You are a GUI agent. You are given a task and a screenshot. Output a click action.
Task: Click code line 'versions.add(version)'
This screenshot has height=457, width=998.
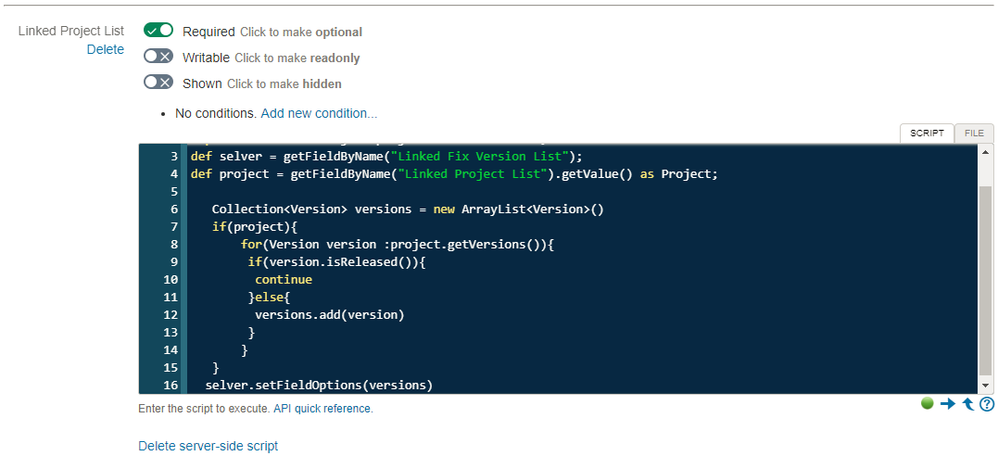coord(330,314)
